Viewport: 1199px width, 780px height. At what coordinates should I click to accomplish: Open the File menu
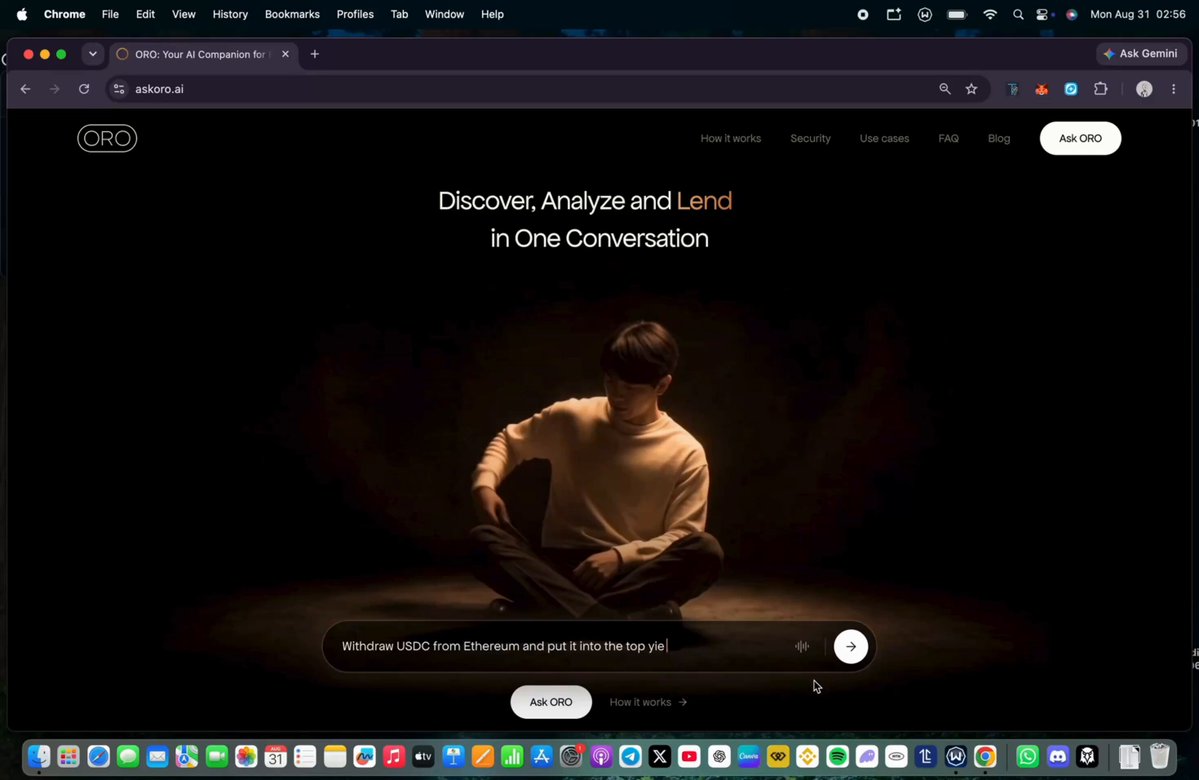pos(110,15)
